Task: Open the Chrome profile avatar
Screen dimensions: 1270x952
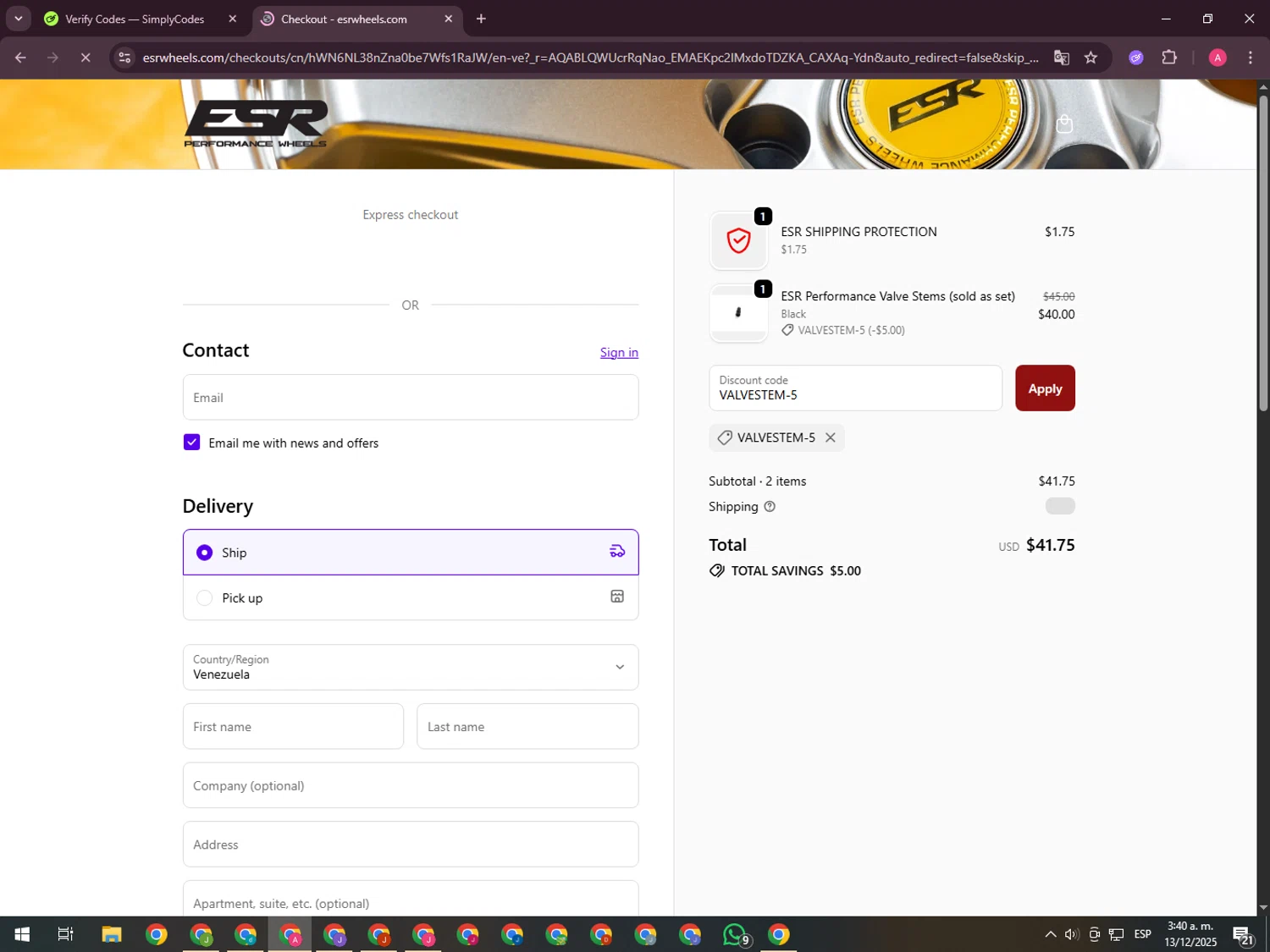Action: (1218, 58)
